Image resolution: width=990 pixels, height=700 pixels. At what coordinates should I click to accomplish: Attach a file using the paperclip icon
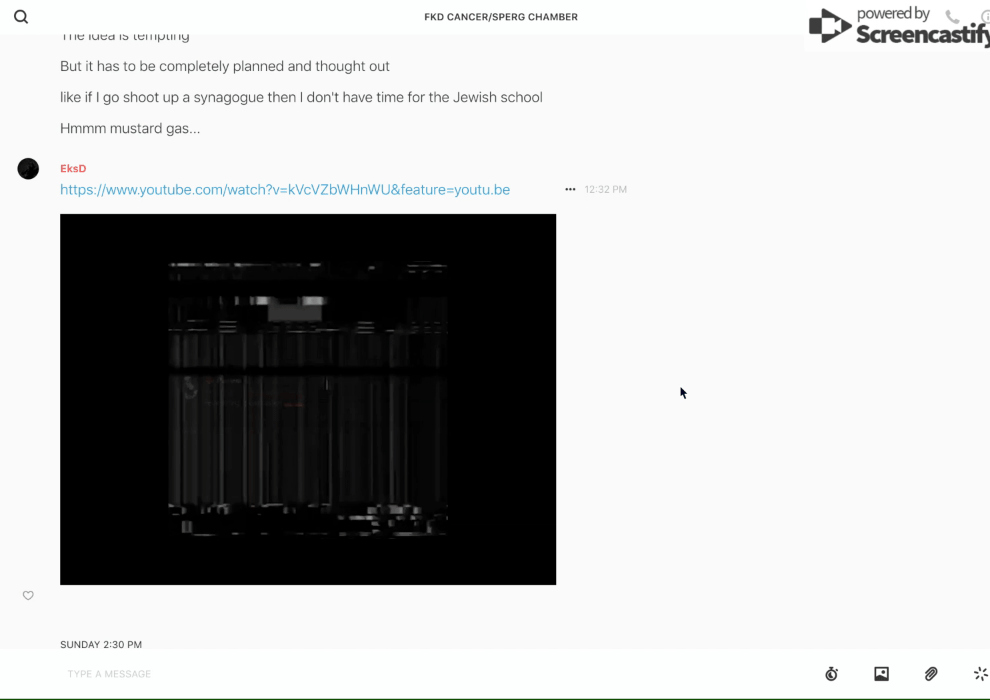931,674
